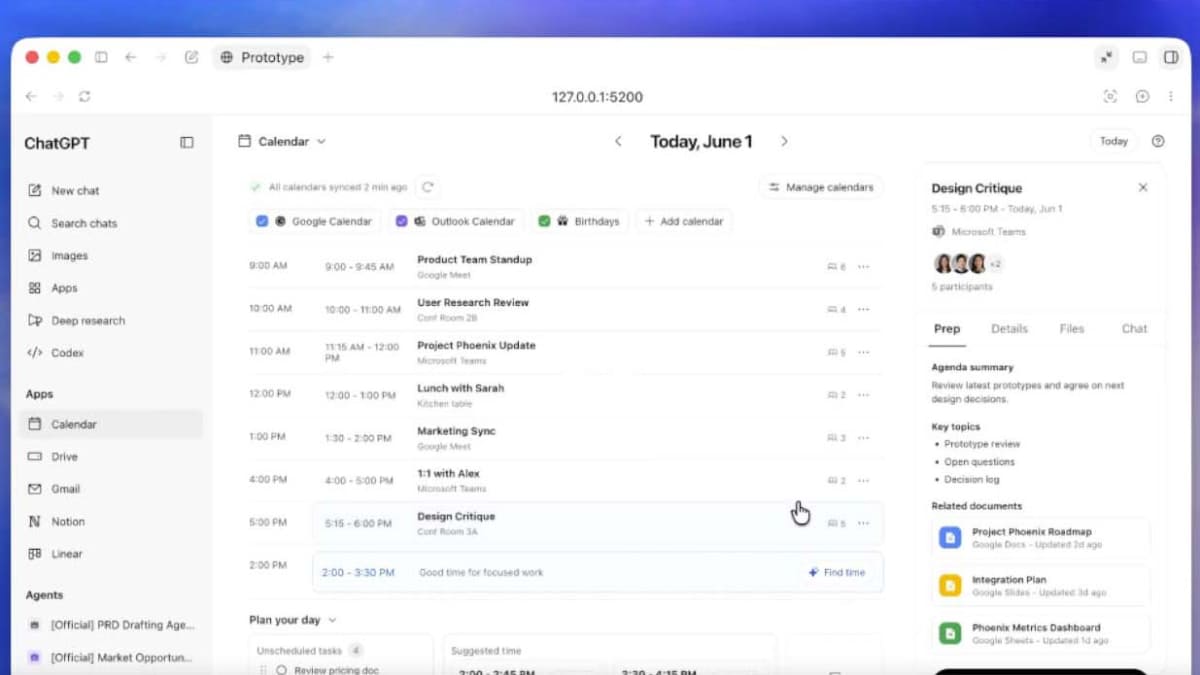Click the address bar URL 127.0.0.1:5200
This screenshot has width=1200, height=675.
(597, 97)
